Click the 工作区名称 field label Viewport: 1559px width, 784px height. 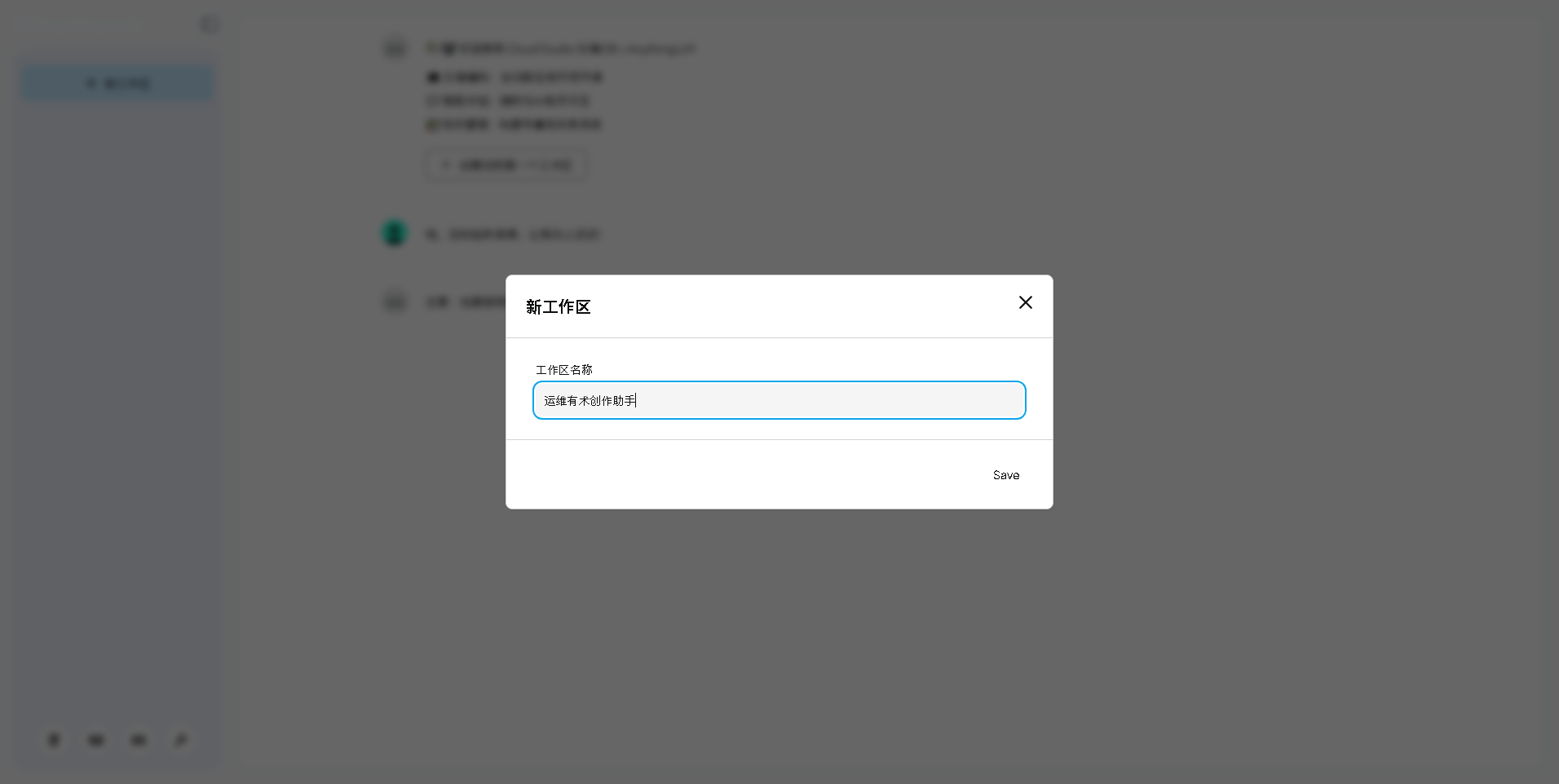point(563,369)
